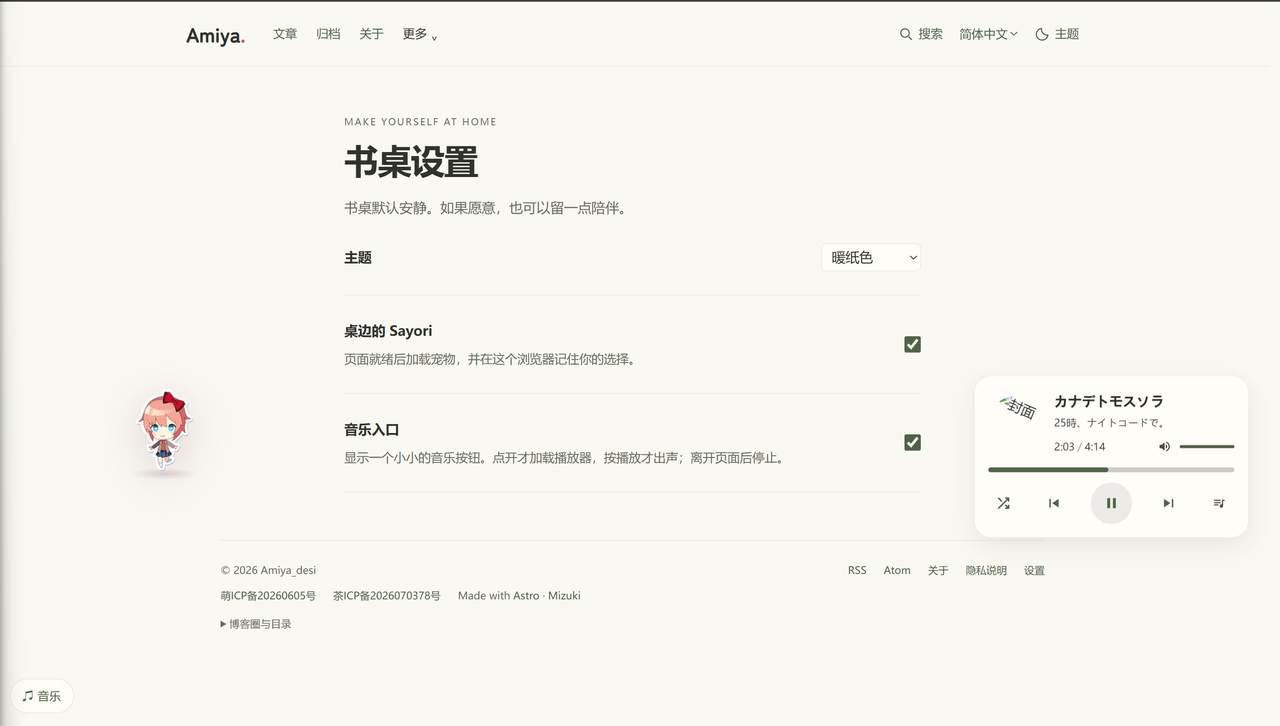Toggle shuffle in the music player
1280x726 pixels.
[x=1003, y=503]
